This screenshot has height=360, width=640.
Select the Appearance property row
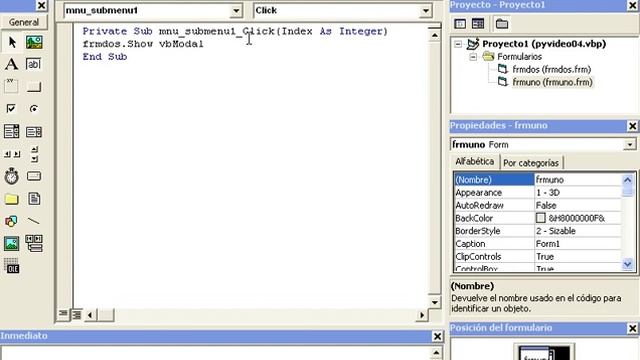coord(537,193)
